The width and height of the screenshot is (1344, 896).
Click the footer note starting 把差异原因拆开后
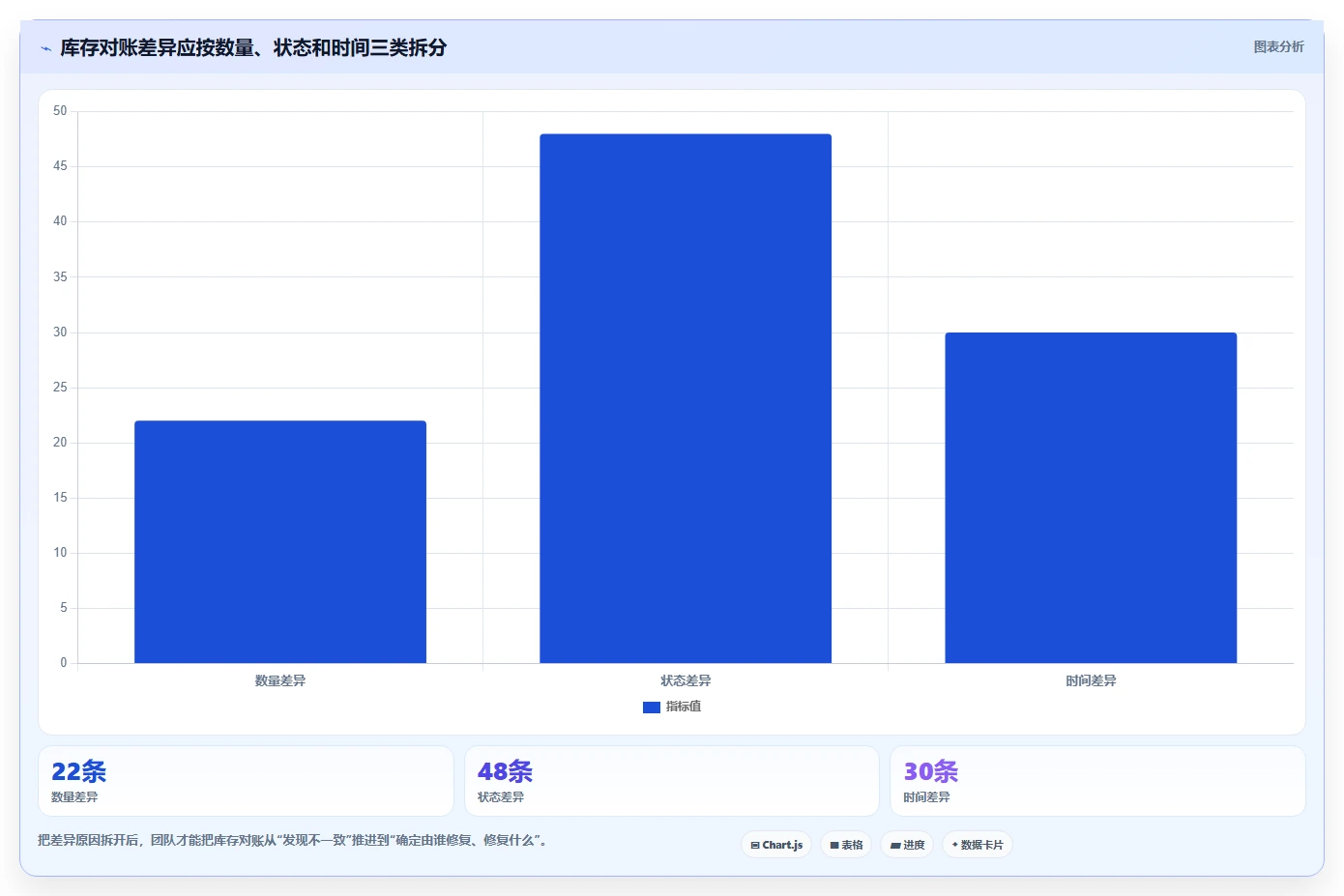click(294, 840)
